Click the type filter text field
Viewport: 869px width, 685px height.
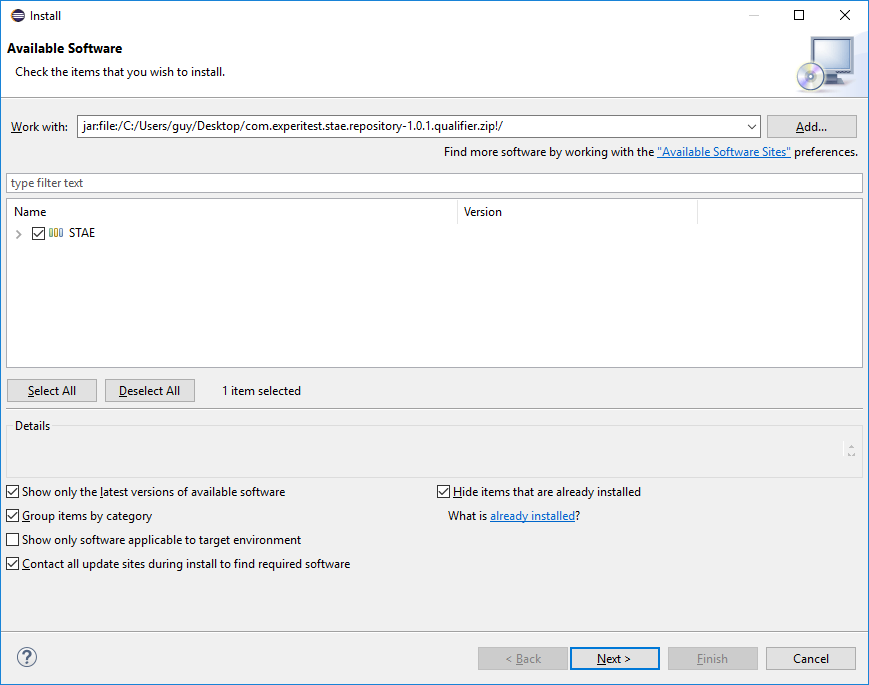pos(434,183)
